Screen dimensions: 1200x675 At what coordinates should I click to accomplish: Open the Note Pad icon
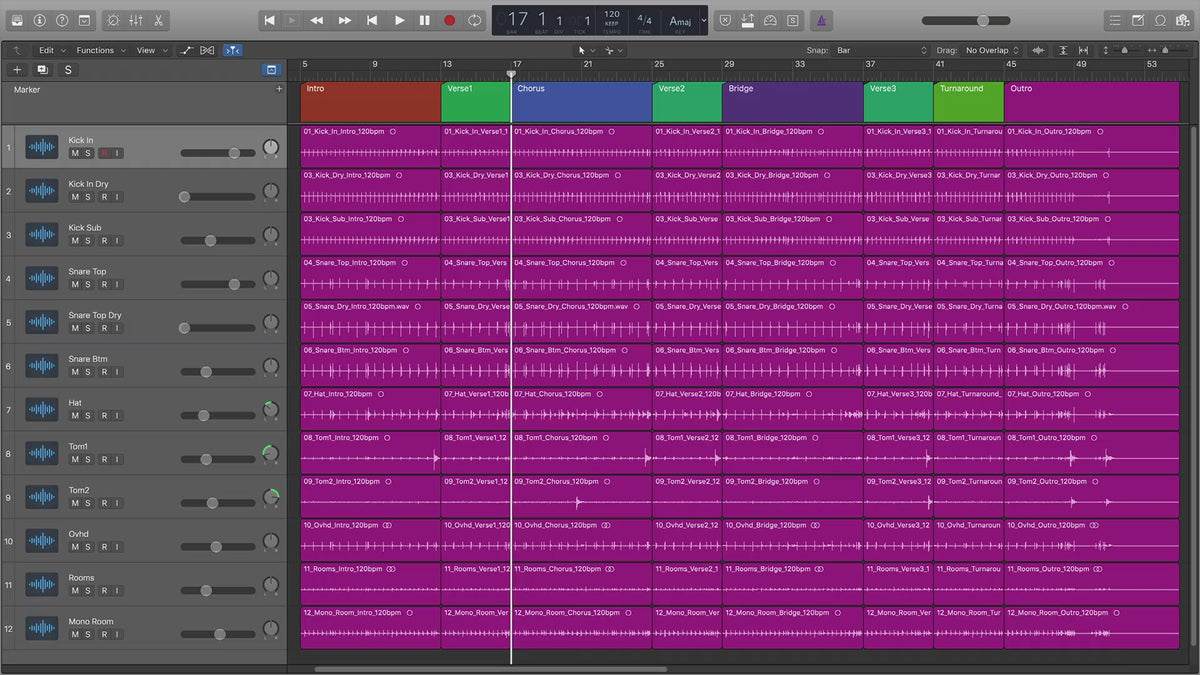(x=1138, y=20)
